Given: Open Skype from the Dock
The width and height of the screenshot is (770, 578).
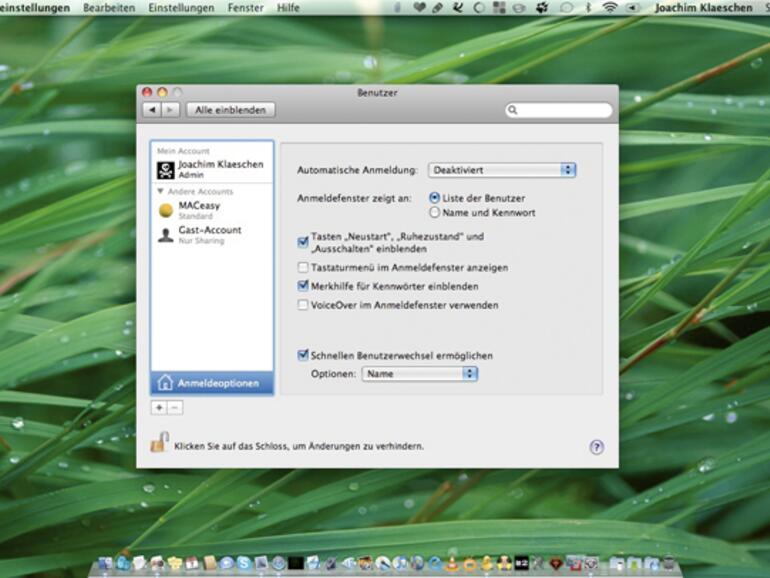Looking at the screenshot, I should click(x=244, y=563).
